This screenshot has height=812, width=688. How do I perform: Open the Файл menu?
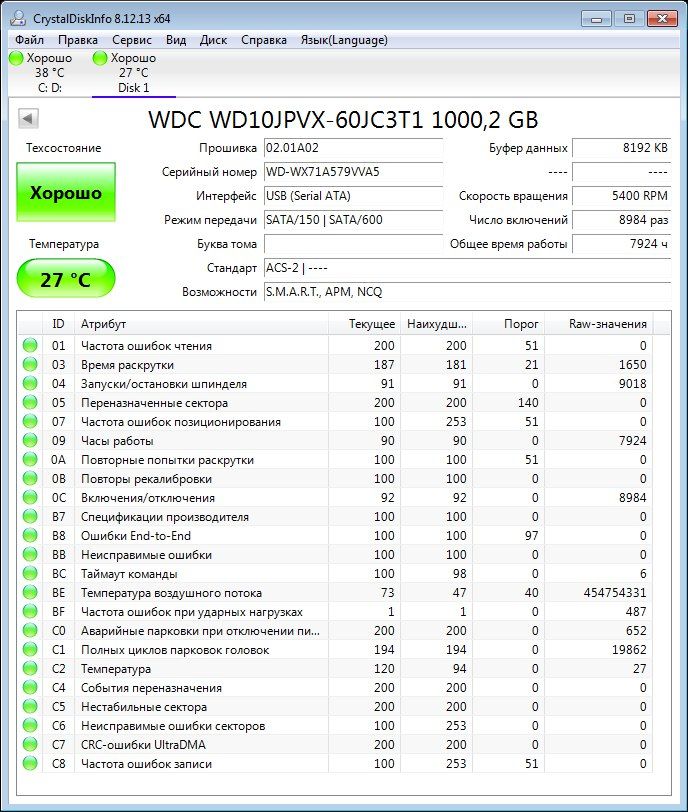(29, 40)
